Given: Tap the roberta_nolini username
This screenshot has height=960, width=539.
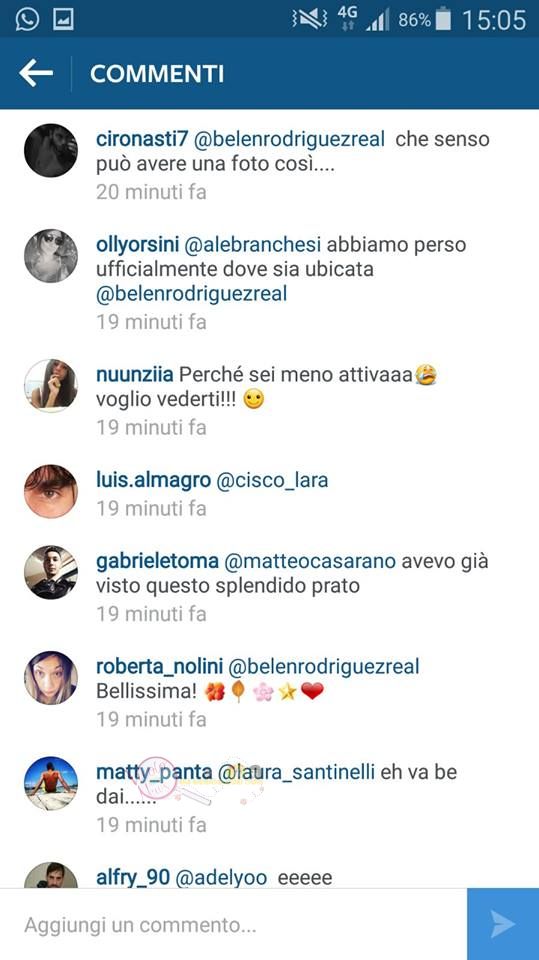Looking at the screenshot, I should click(159, 666).
